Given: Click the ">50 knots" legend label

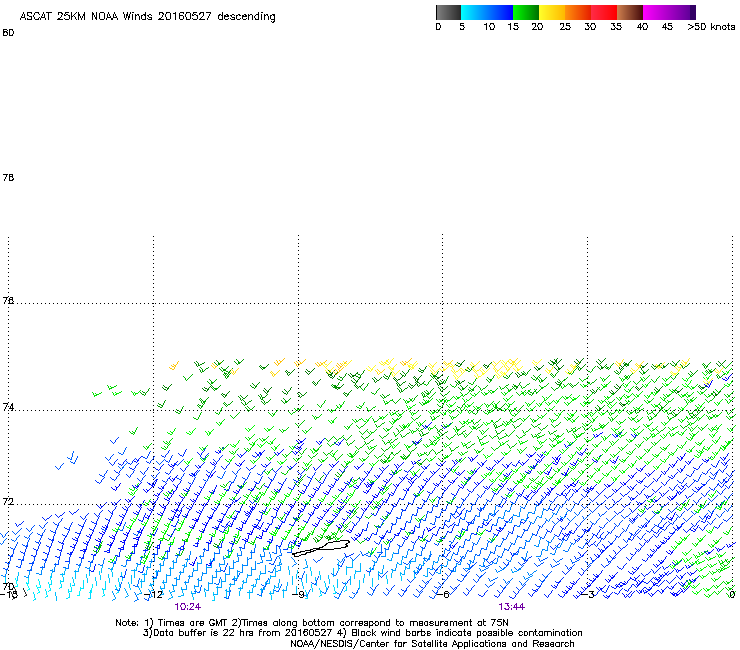Looking at the screenshot, I should click(711, 27).
